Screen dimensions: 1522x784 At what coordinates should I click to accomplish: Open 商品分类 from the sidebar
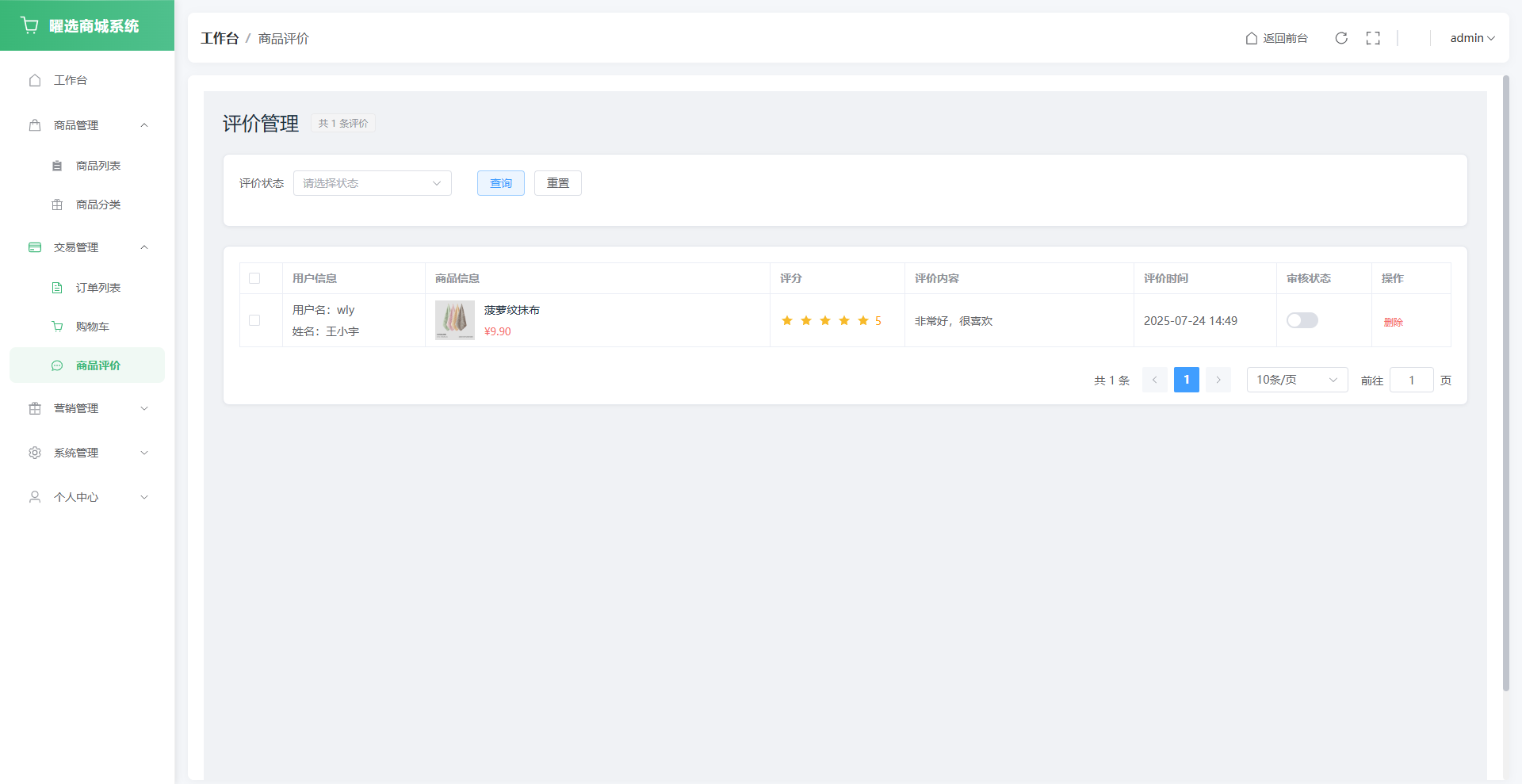pyautogui.click(x=98, y=205)
